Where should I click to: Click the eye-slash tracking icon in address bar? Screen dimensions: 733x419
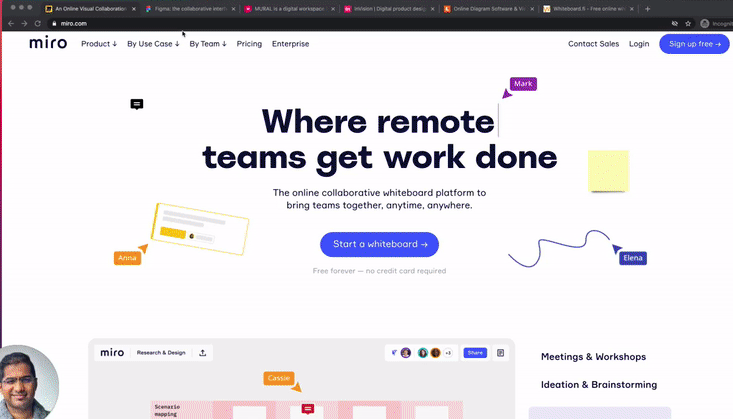click(x=675, y=23)
